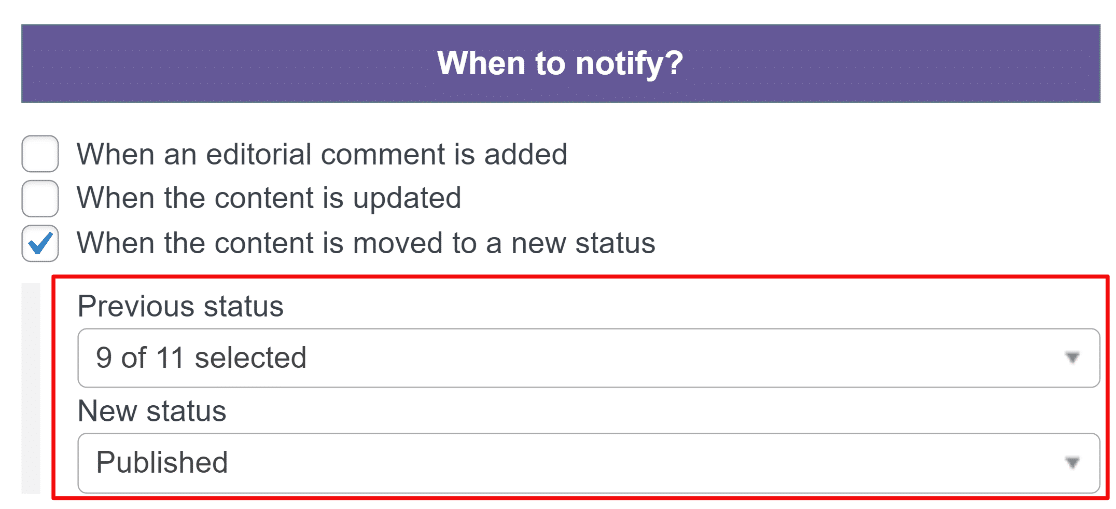Image resolution: width=1116 pixels, height=509 pixels.
Task: Click the purple header banner's left edge
Action: (30, 64)
